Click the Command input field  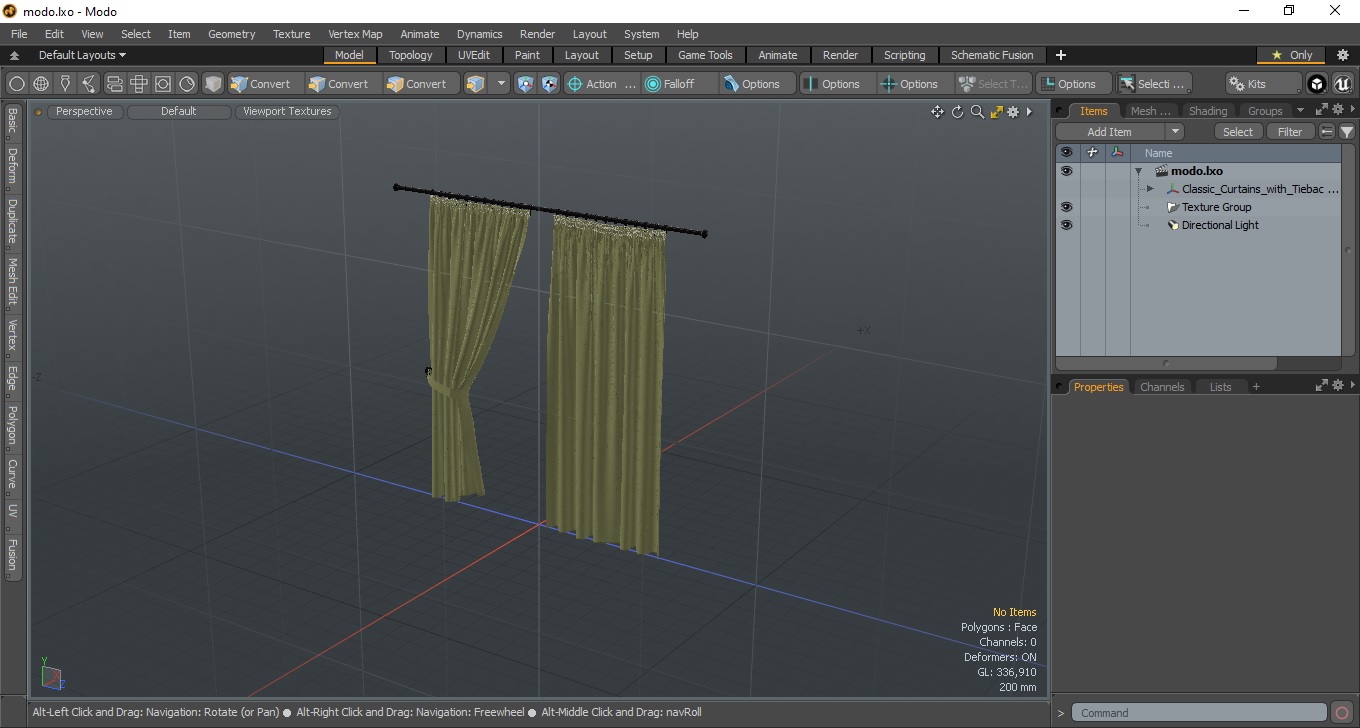click(x=1200, y=713)
